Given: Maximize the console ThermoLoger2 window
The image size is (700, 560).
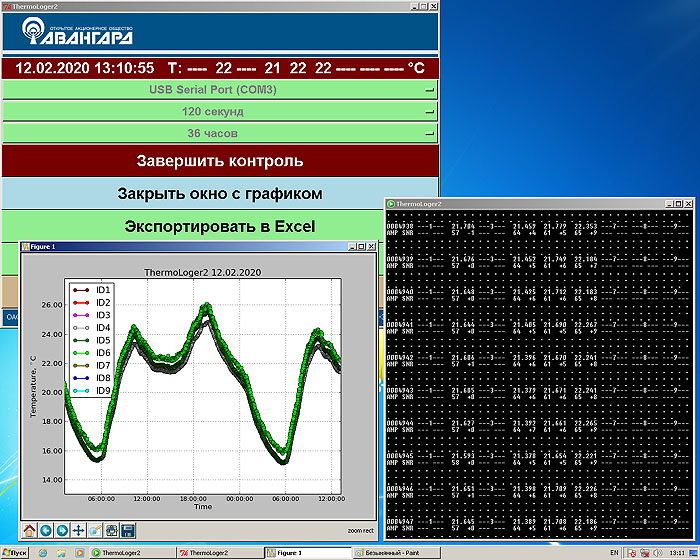Looking at the screenshot, I should coord(678,204).
